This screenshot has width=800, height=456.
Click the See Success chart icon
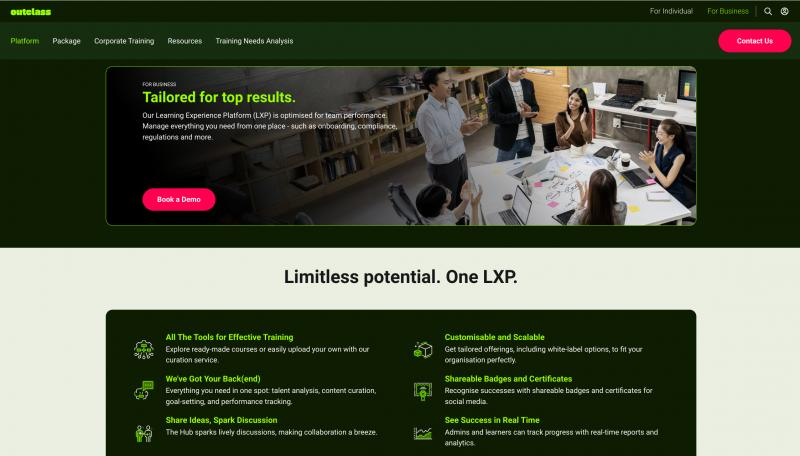point(422,434)
